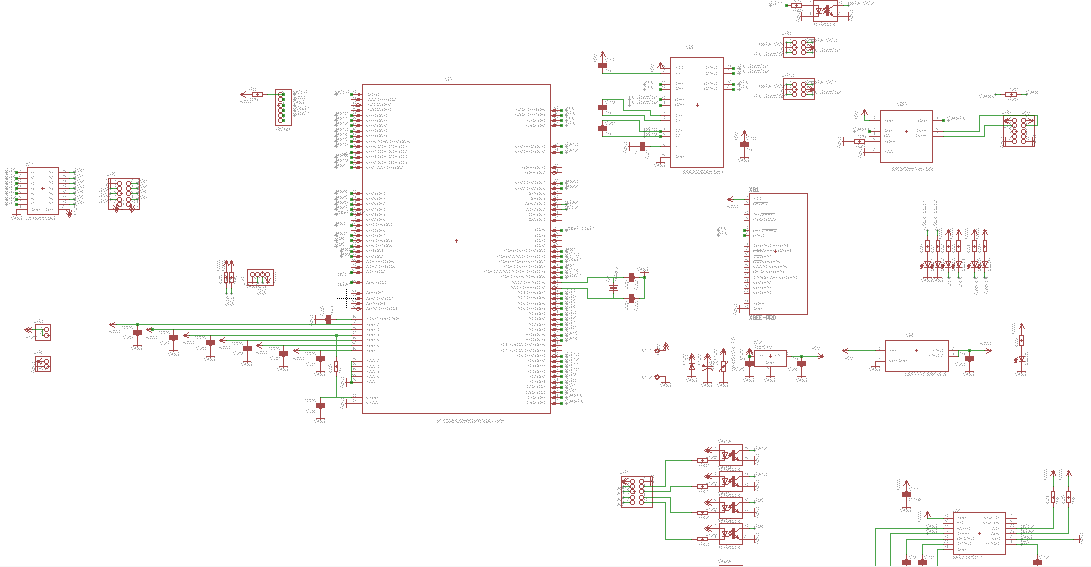Select the small regulator next to the XBee module's bottom

(770, 359)
